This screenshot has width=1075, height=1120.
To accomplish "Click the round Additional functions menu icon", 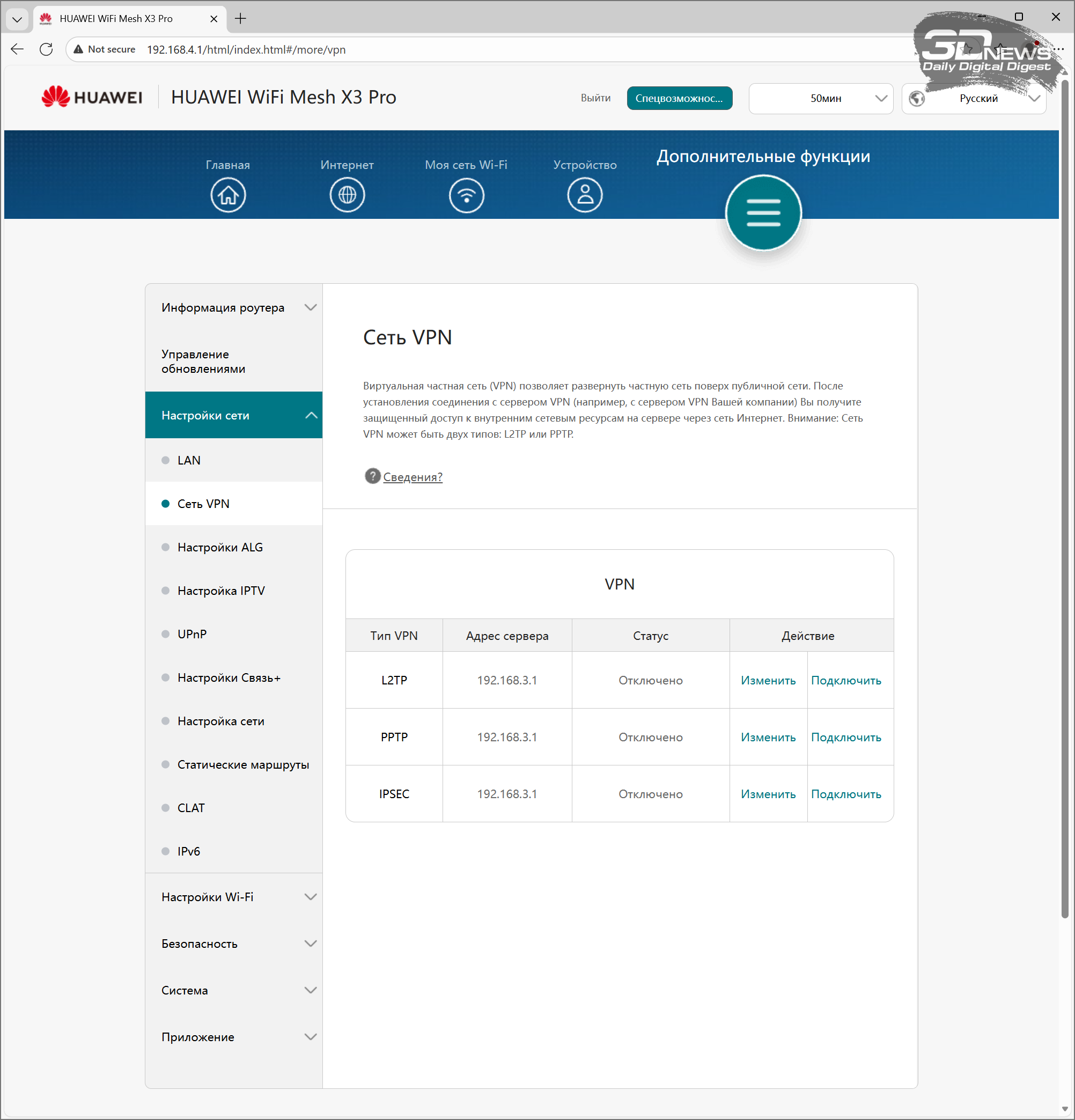I will pos(763,213).
